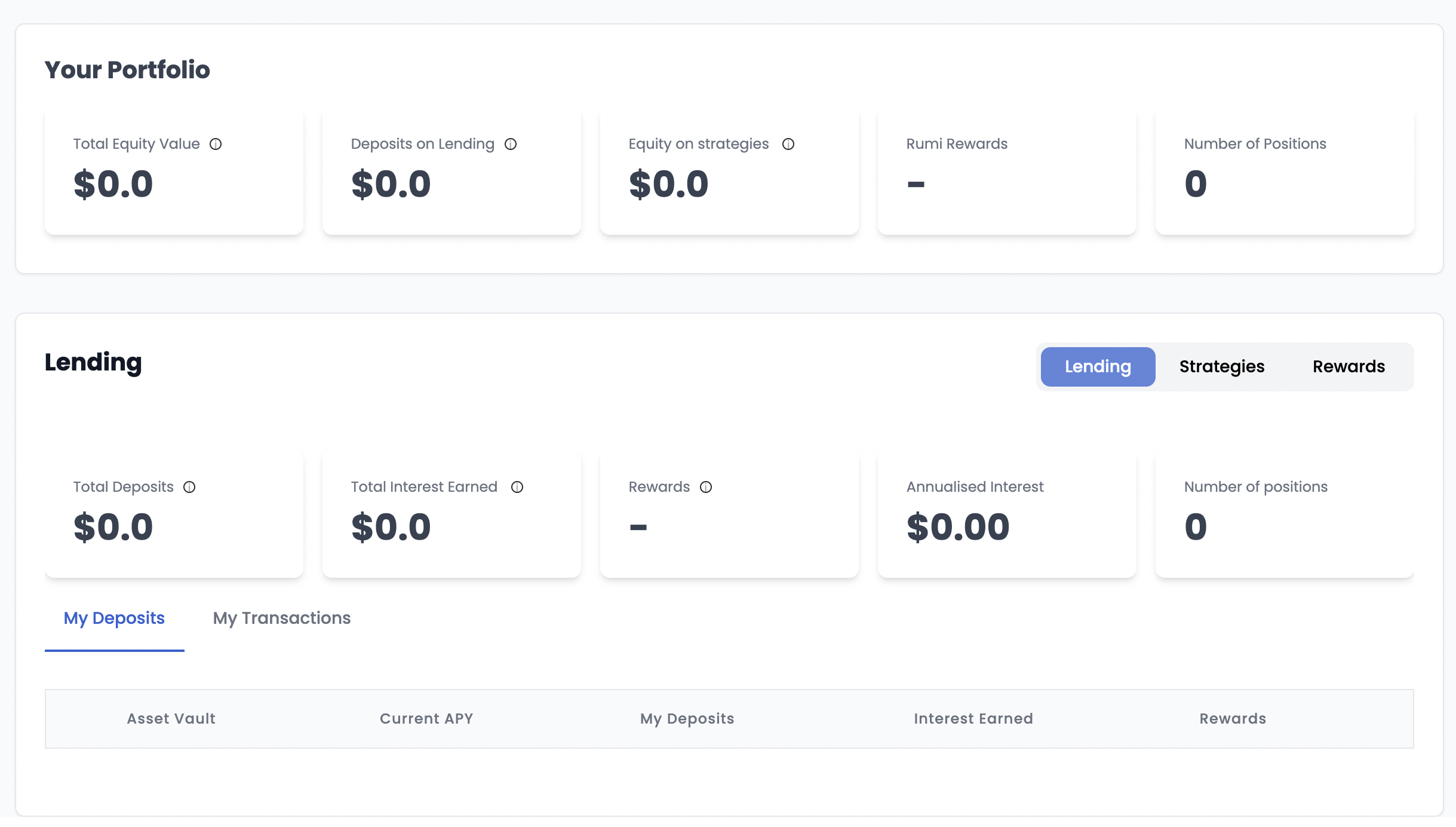
Task: Click the Total Equity Value info icon
Action: tap(216, 144)
